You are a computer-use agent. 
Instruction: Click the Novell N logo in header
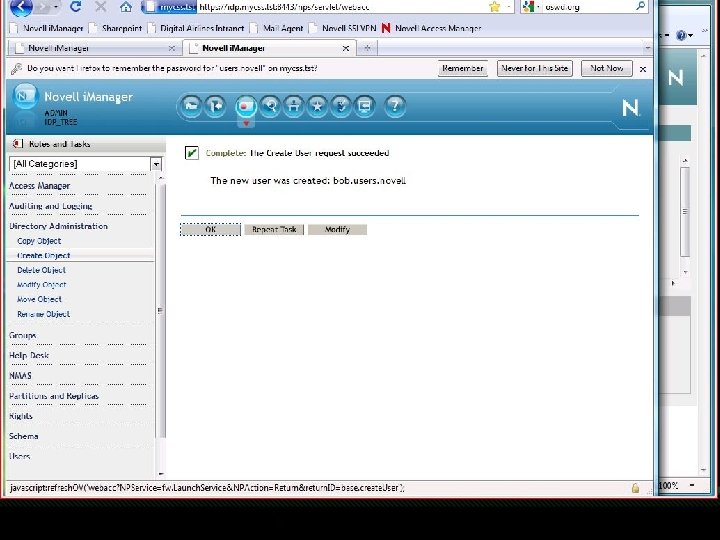click(x=630, y=108)
